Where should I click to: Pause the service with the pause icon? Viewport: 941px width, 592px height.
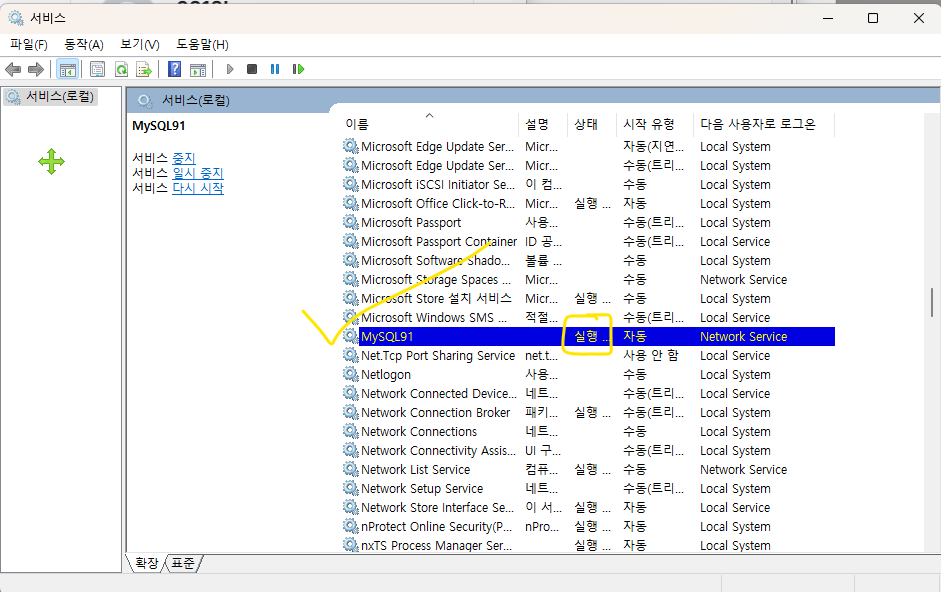(x=275, y=70)
